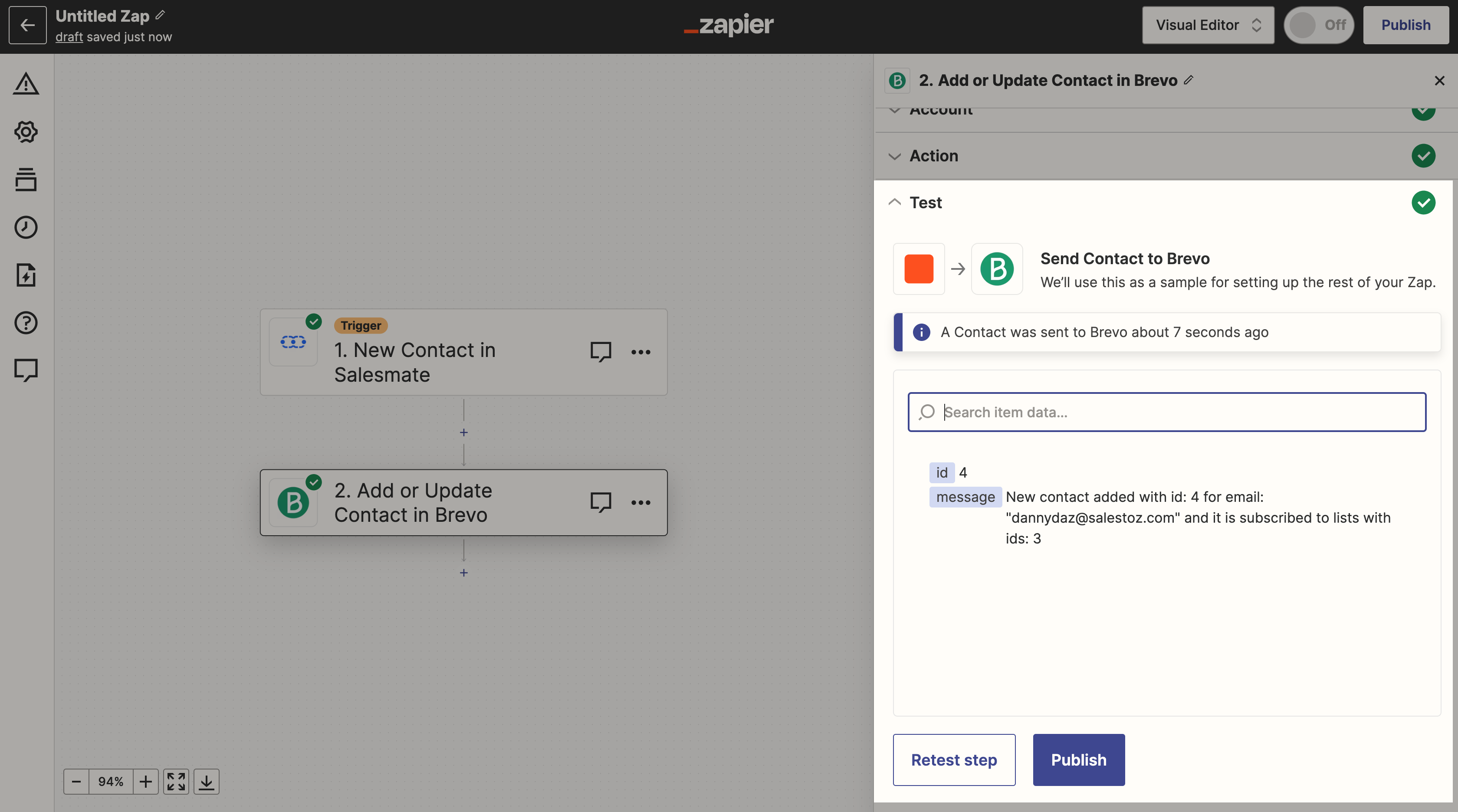Open the Visual Editor dropdown
Image resolution: width=1458 pixels, height=812 pixels.
[x=1208, y=25]
